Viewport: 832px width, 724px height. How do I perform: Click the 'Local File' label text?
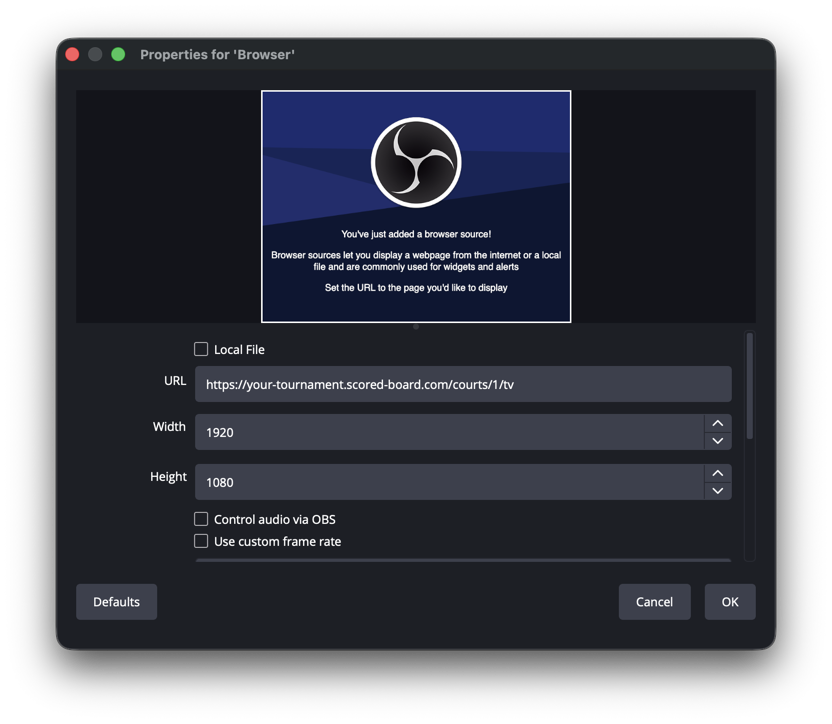(x=239, y=350)
